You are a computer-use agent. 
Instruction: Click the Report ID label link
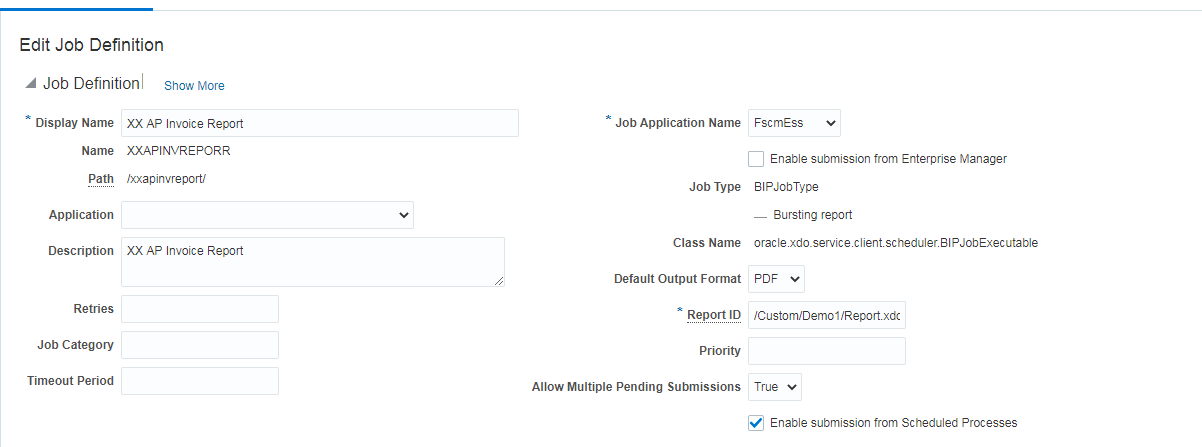click(x=713, y=315)
